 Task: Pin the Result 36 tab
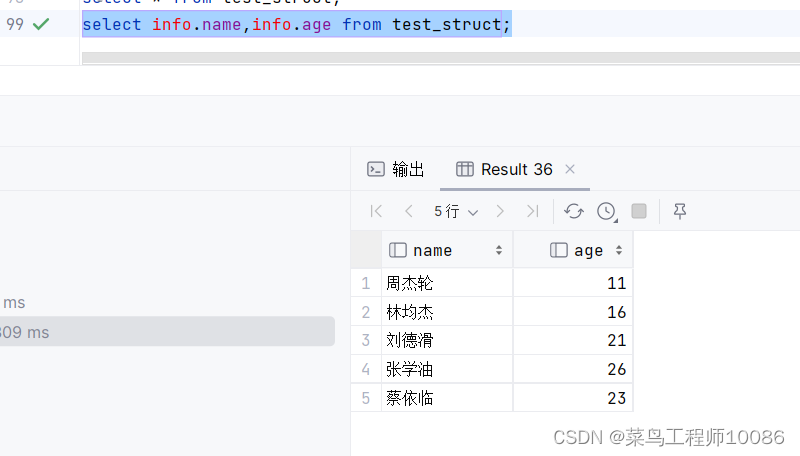coord(680,211)
